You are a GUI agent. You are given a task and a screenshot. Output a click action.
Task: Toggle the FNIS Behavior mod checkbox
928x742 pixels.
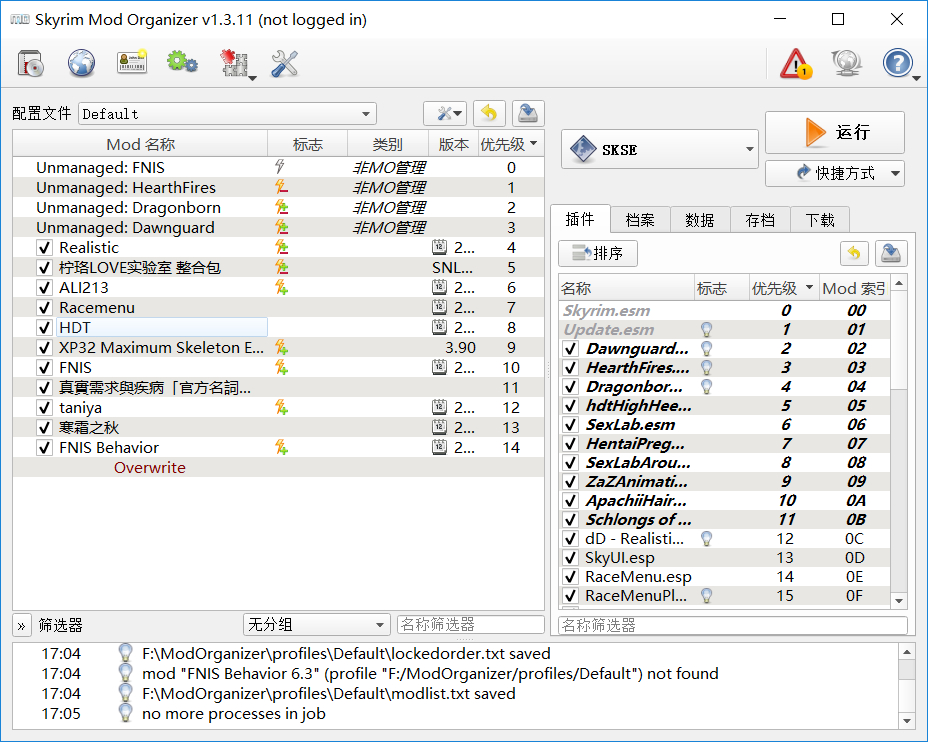pyautogui.click(x=44, y=447)
